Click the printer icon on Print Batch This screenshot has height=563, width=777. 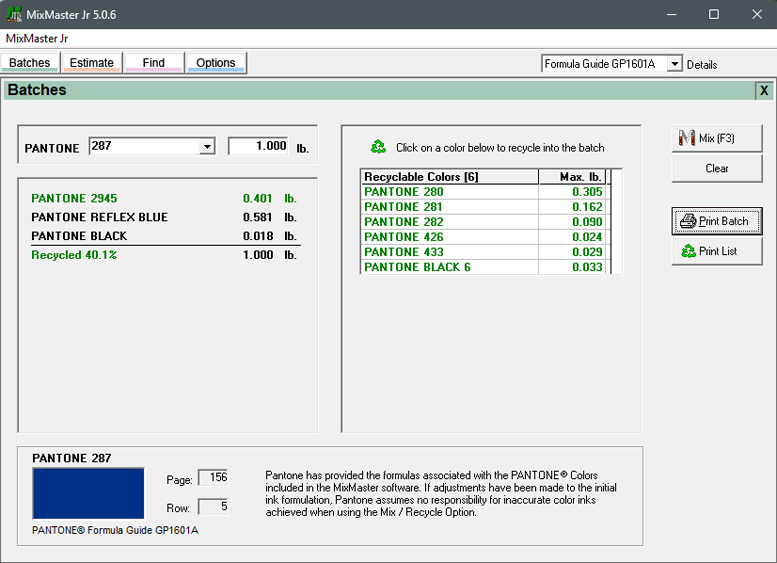click(x=687, y=221)
